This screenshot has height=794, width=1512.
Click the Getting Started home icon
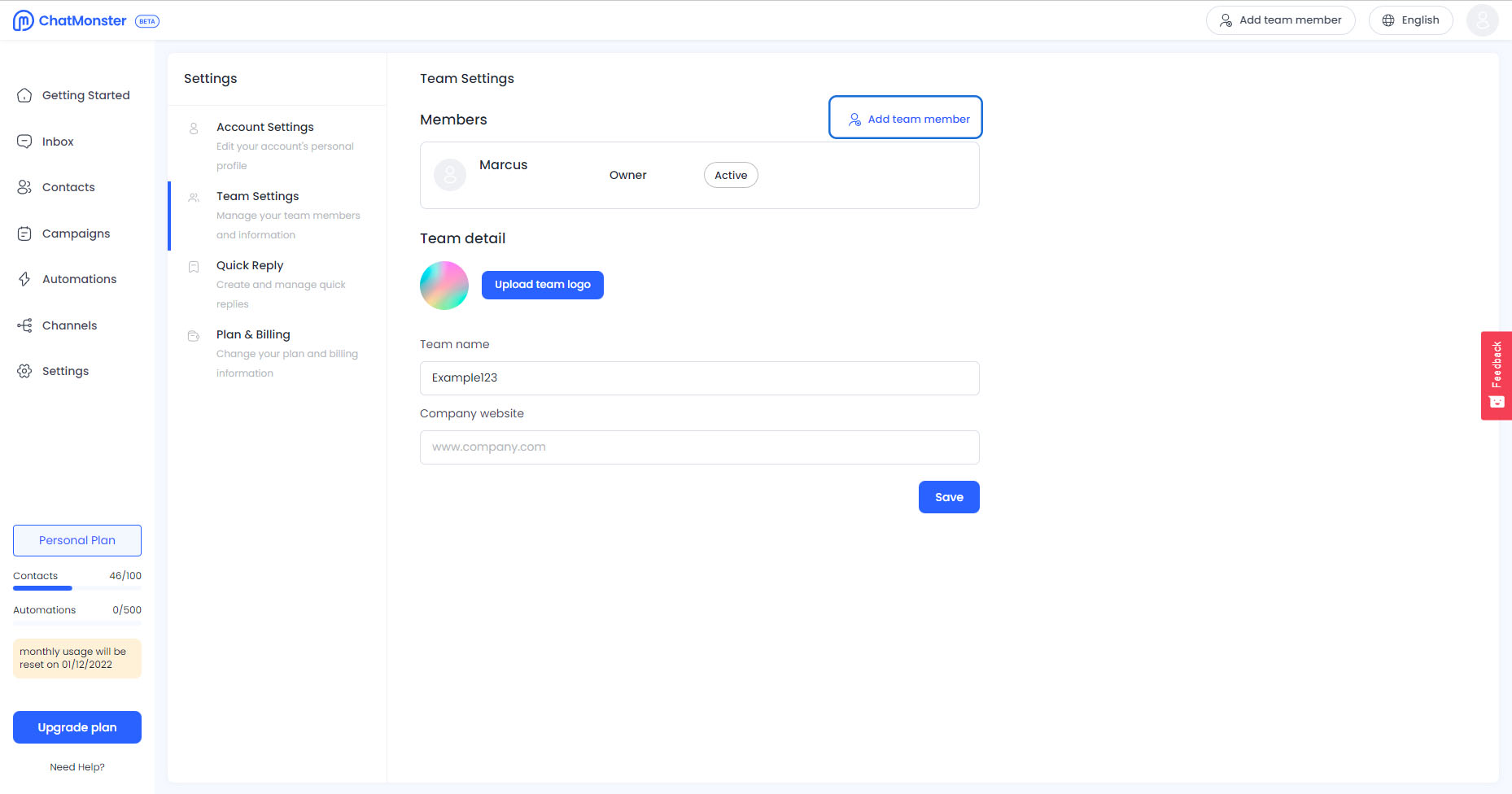coord(24,95)
